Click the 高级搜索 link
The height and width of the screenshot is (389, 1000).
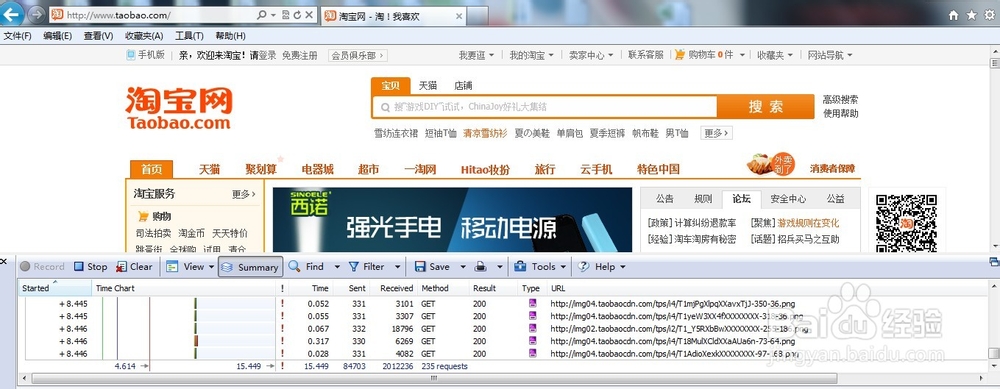click(x=841, y=99)
